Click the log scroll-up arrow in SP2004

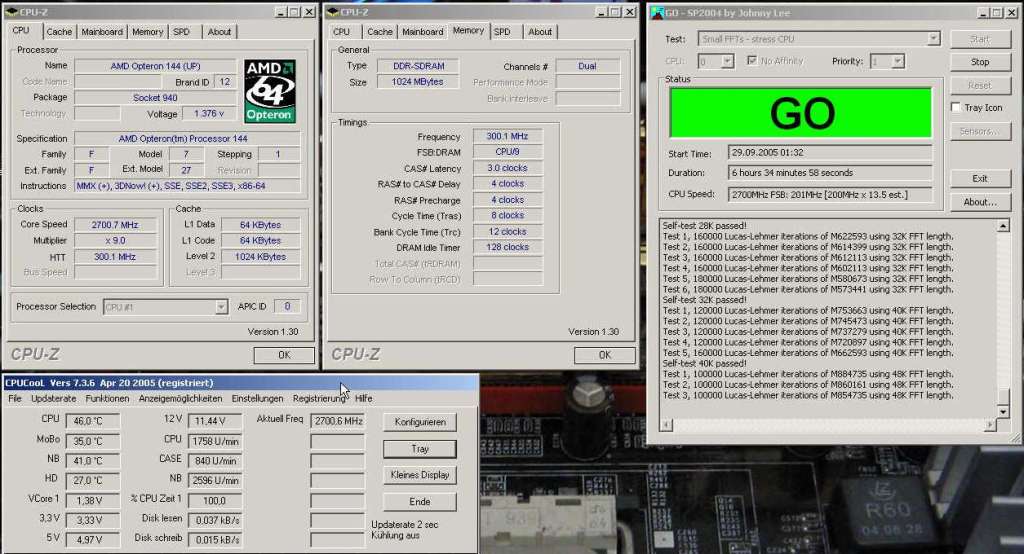1003,226
